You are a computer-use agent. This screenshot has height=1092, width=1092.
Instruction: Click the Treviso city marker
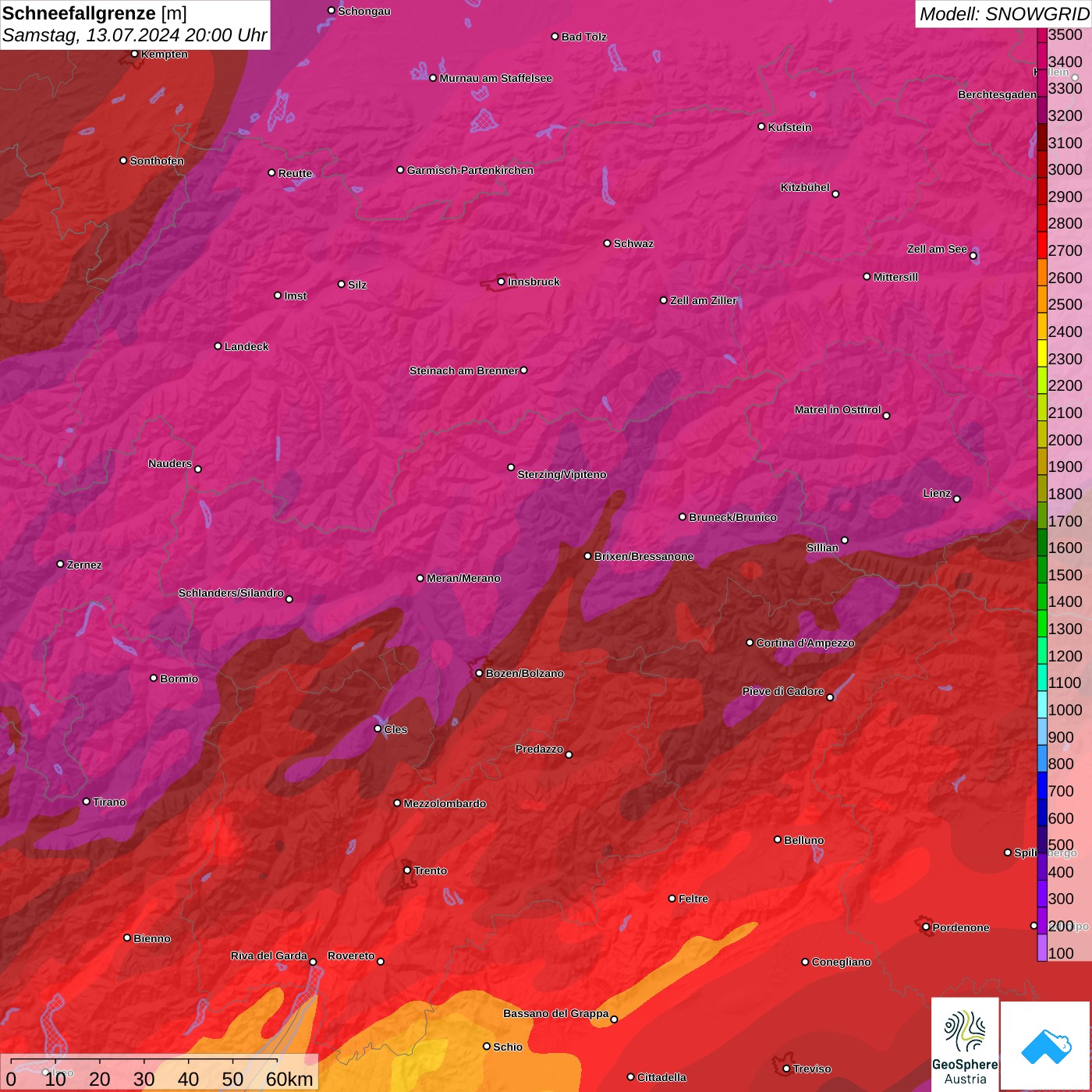tap(786, 1069)
